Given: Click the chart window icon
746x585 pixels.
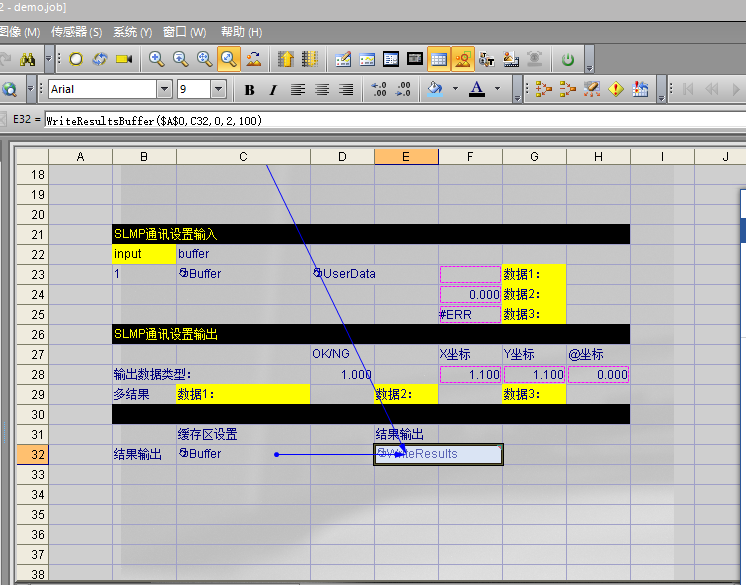Looking at the screenshot, I should point(367,59).
